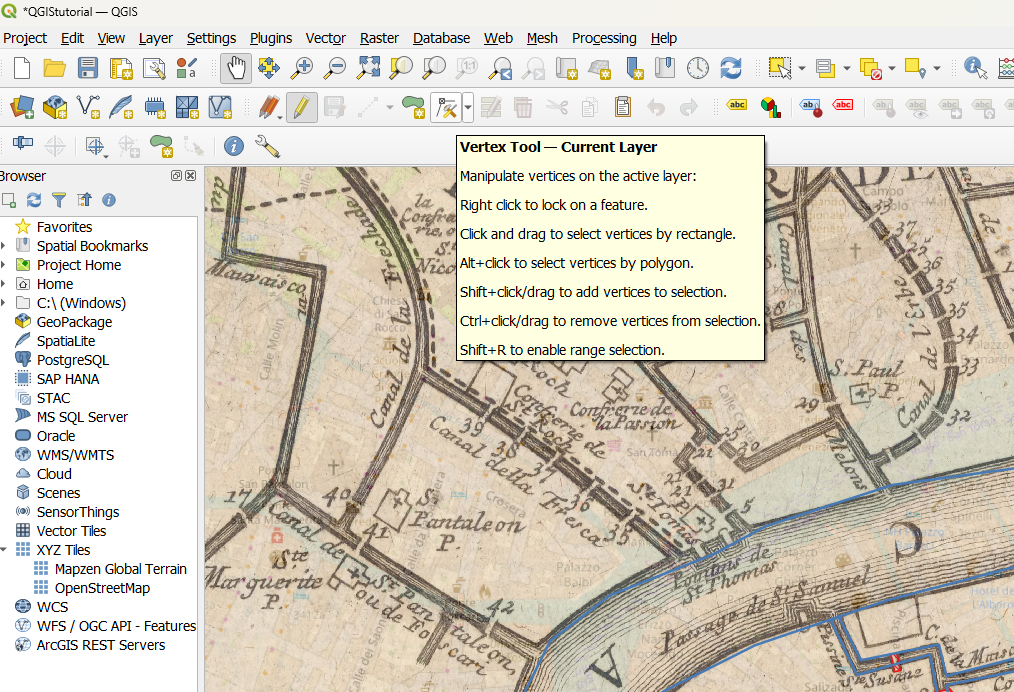Open the Vertex Tool dropdown arrow

(468, 107)
